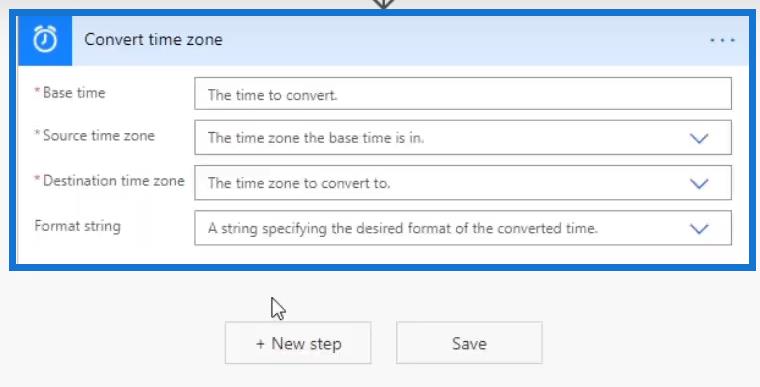760x387 pixels.
Task: Click the Format string label
Action: click(78, 226)
